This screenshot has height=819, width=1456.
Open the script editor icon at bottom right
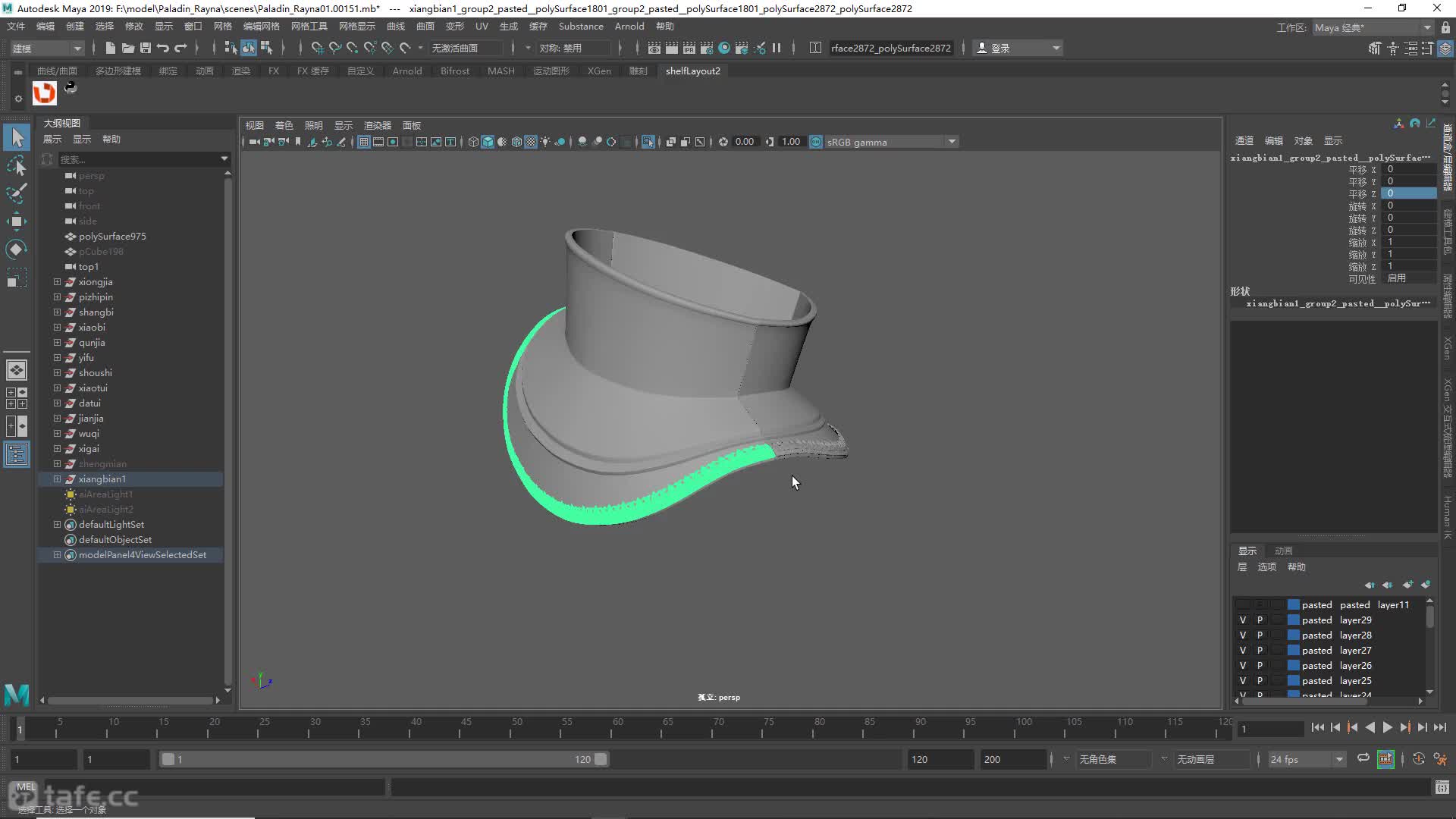click(x=1442, y=788)
